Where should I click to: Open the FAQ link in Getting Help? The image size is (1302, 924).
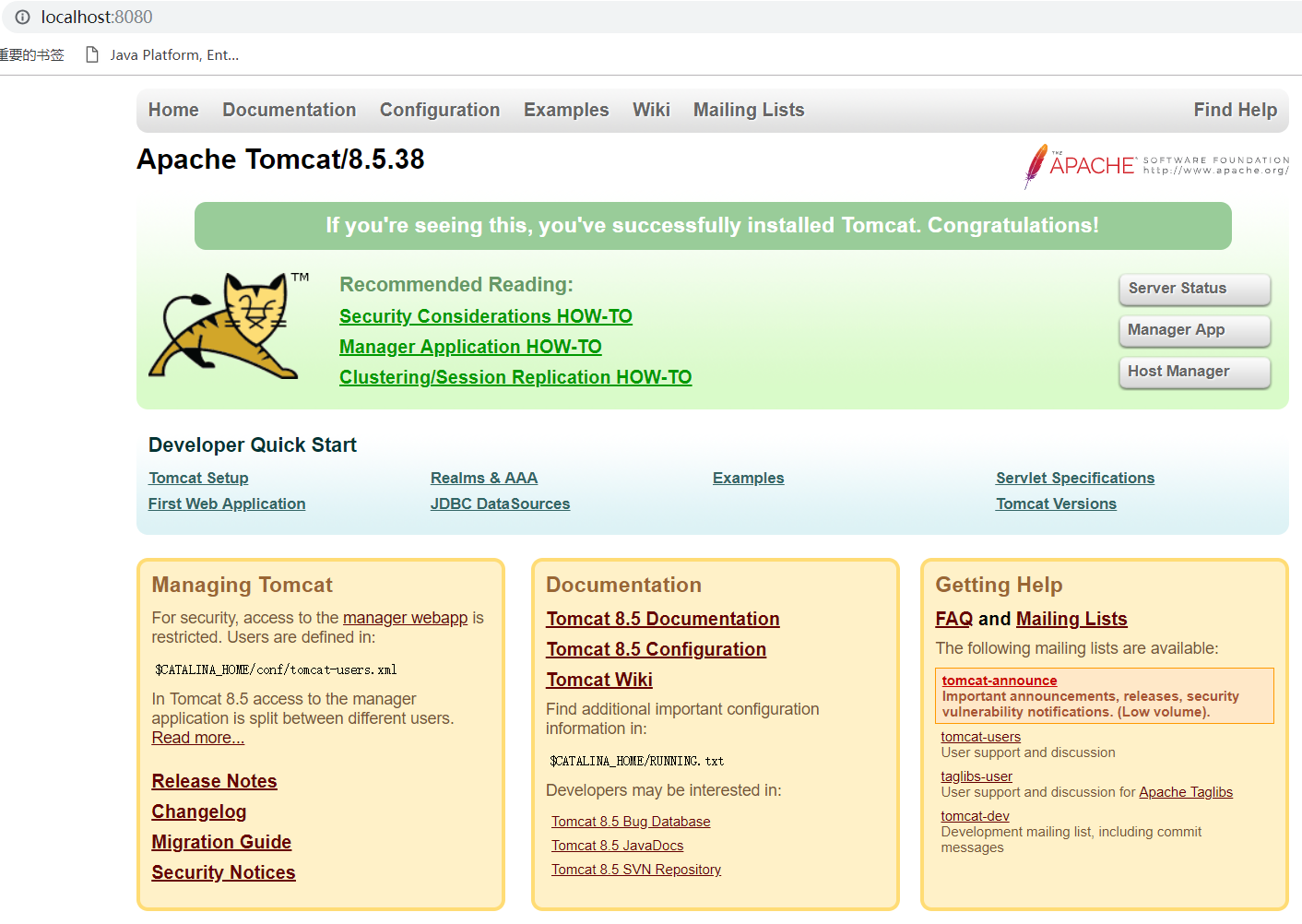(954, 619)
